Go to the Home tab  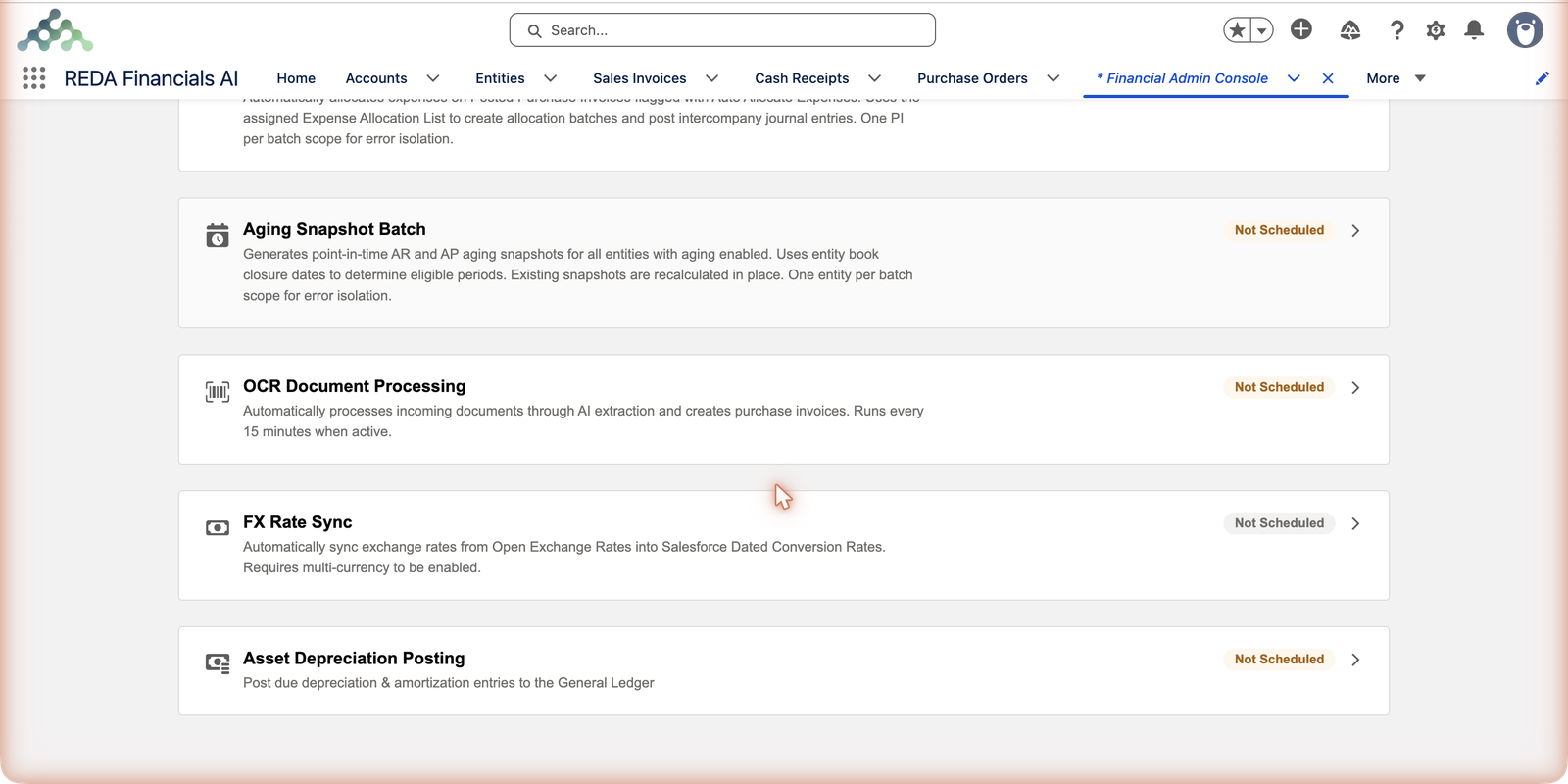click(x=296, y=78)
